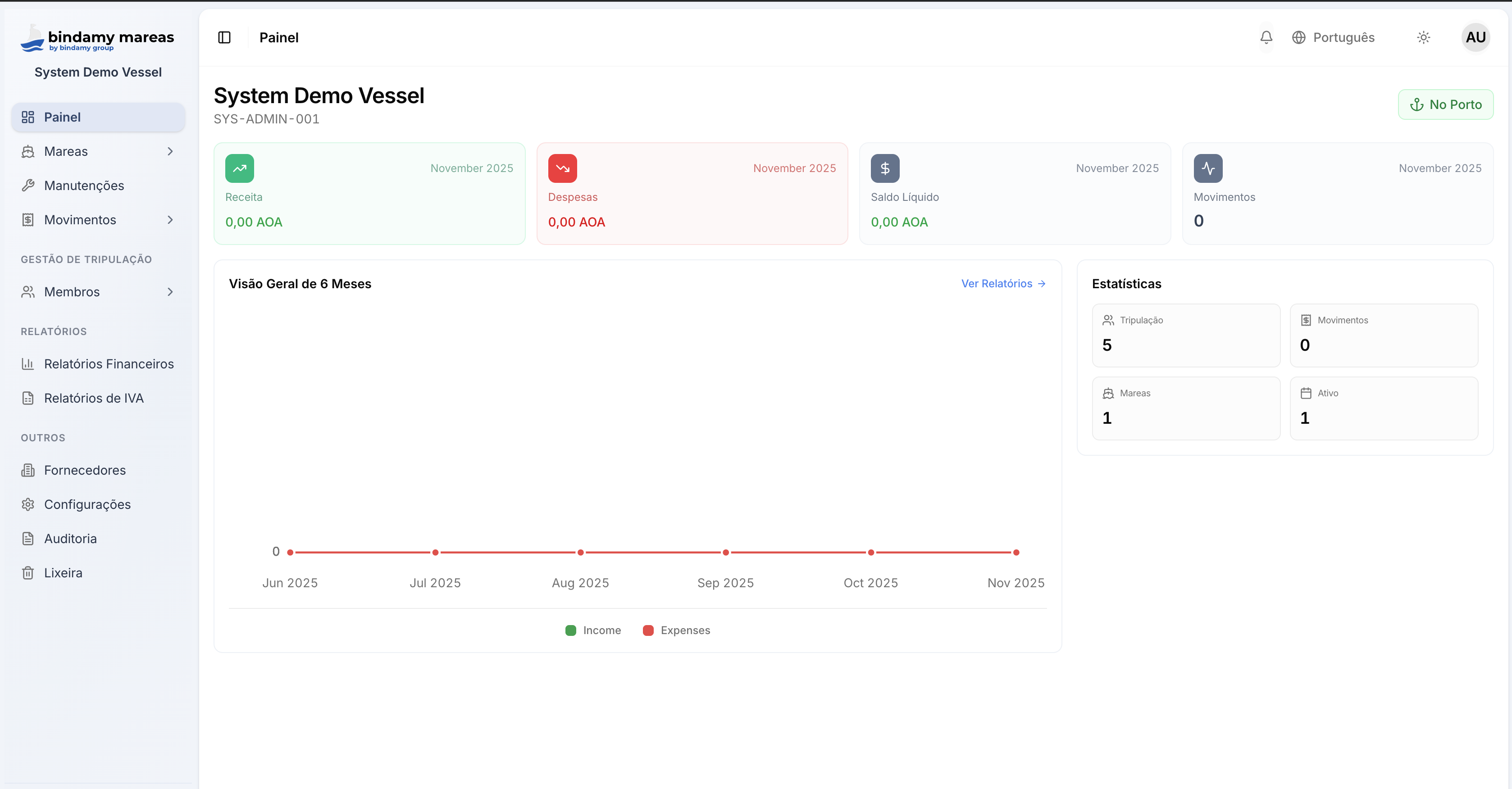1512x789 pixels.
Task: Open Relatórios Financeiros via the chart icon
Action: 29,364
